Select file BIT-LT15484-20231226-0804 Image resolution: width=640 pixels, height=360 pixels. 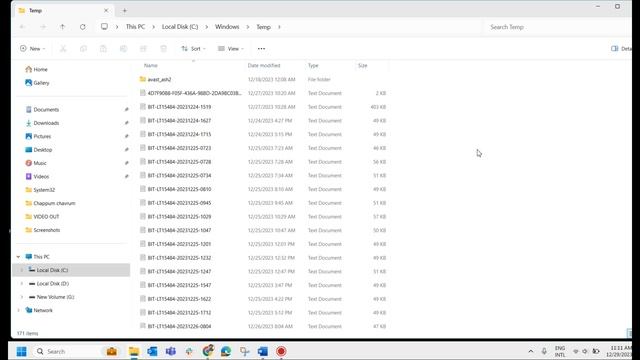(x=179, y=326)
